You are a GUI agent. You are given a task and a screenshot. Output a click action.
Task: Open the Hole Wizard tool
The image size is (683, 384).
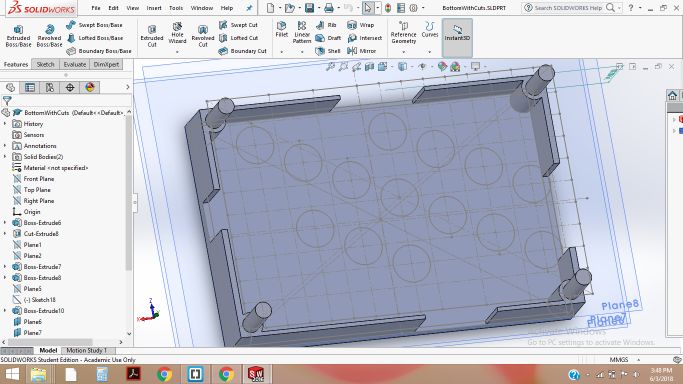pyautogui.click(x=177, y=33)
